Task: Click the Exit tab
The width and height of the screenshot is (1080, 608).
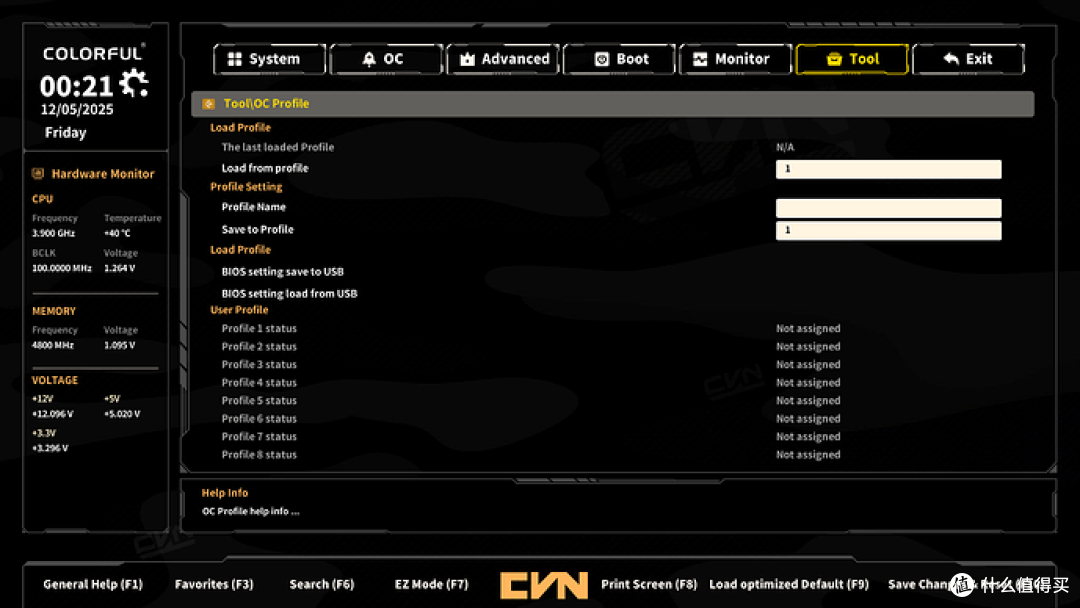Action: [968, 59]
